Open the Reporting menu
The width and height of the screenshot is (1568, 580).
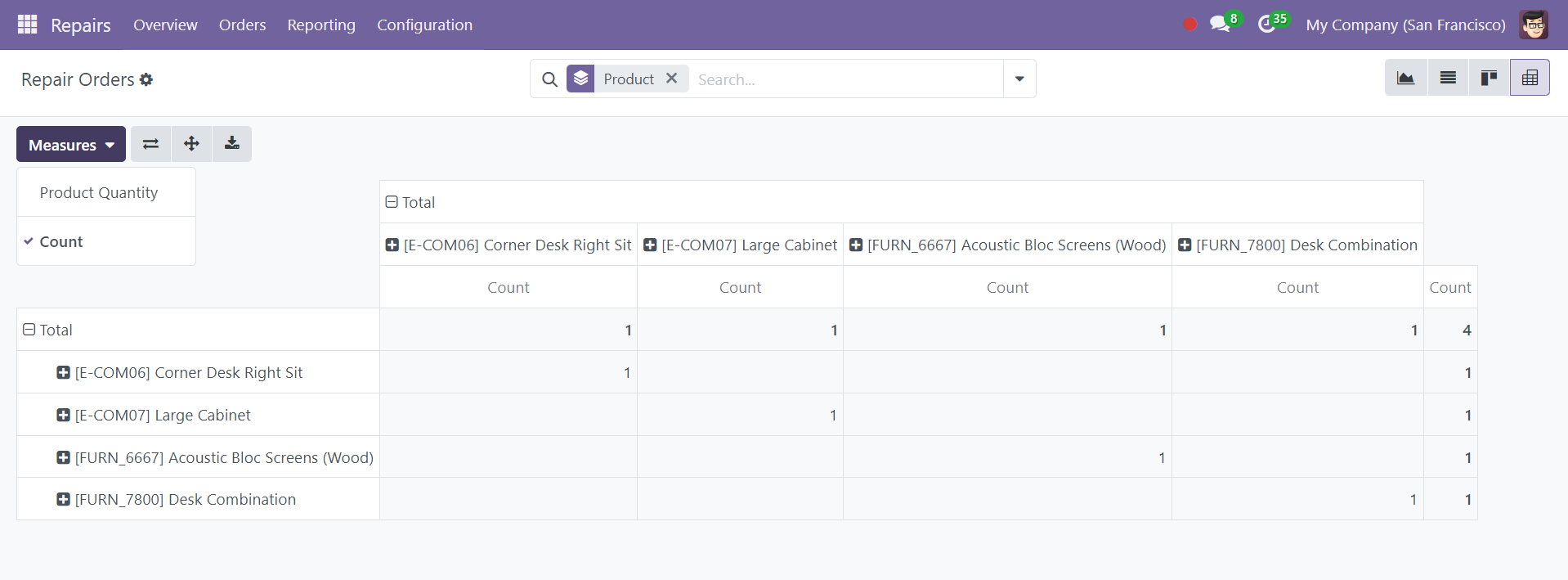(321, 25)
